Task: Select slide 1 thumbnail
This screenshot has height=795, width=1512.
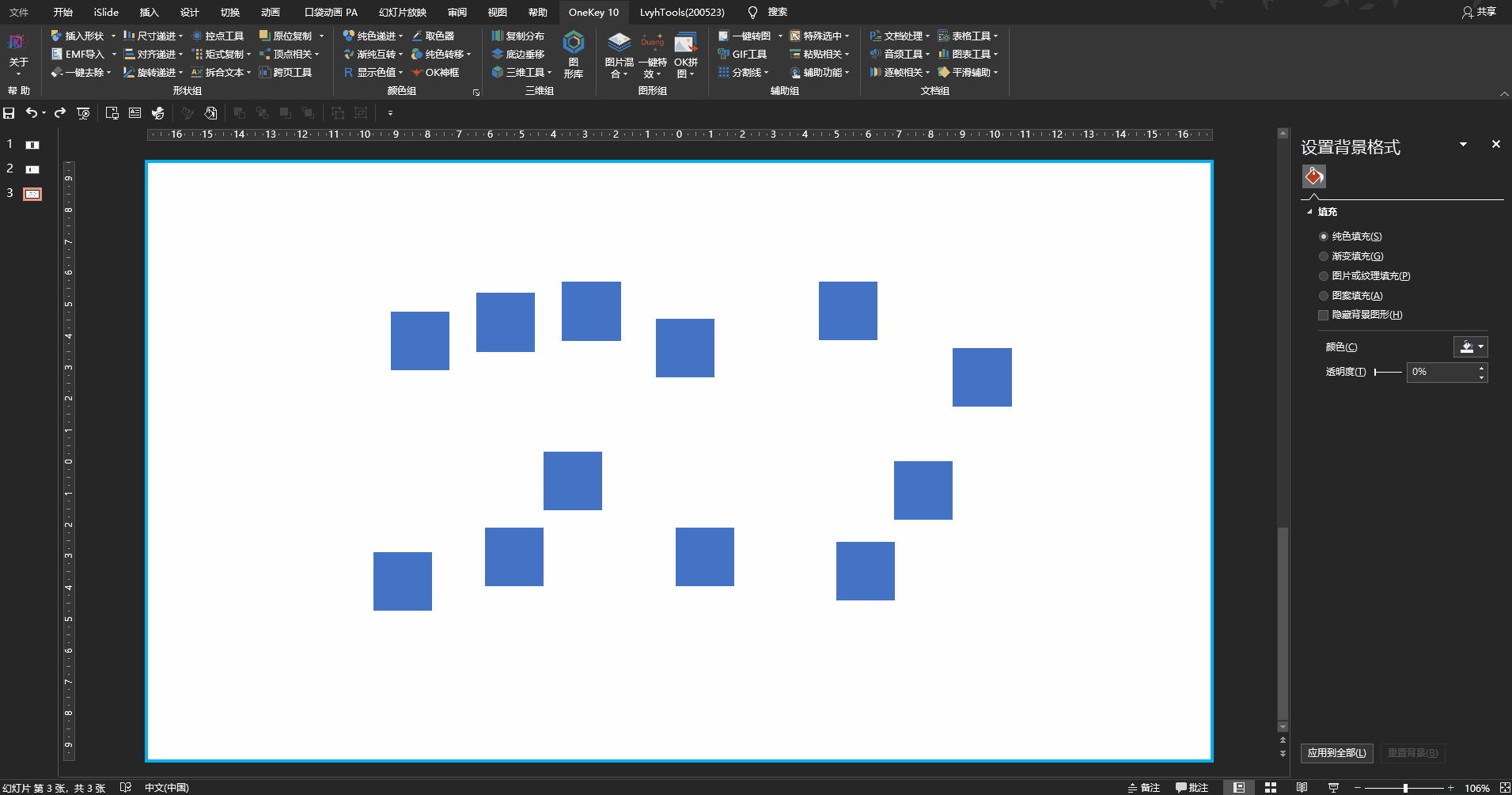Action: tap(32, 145)
